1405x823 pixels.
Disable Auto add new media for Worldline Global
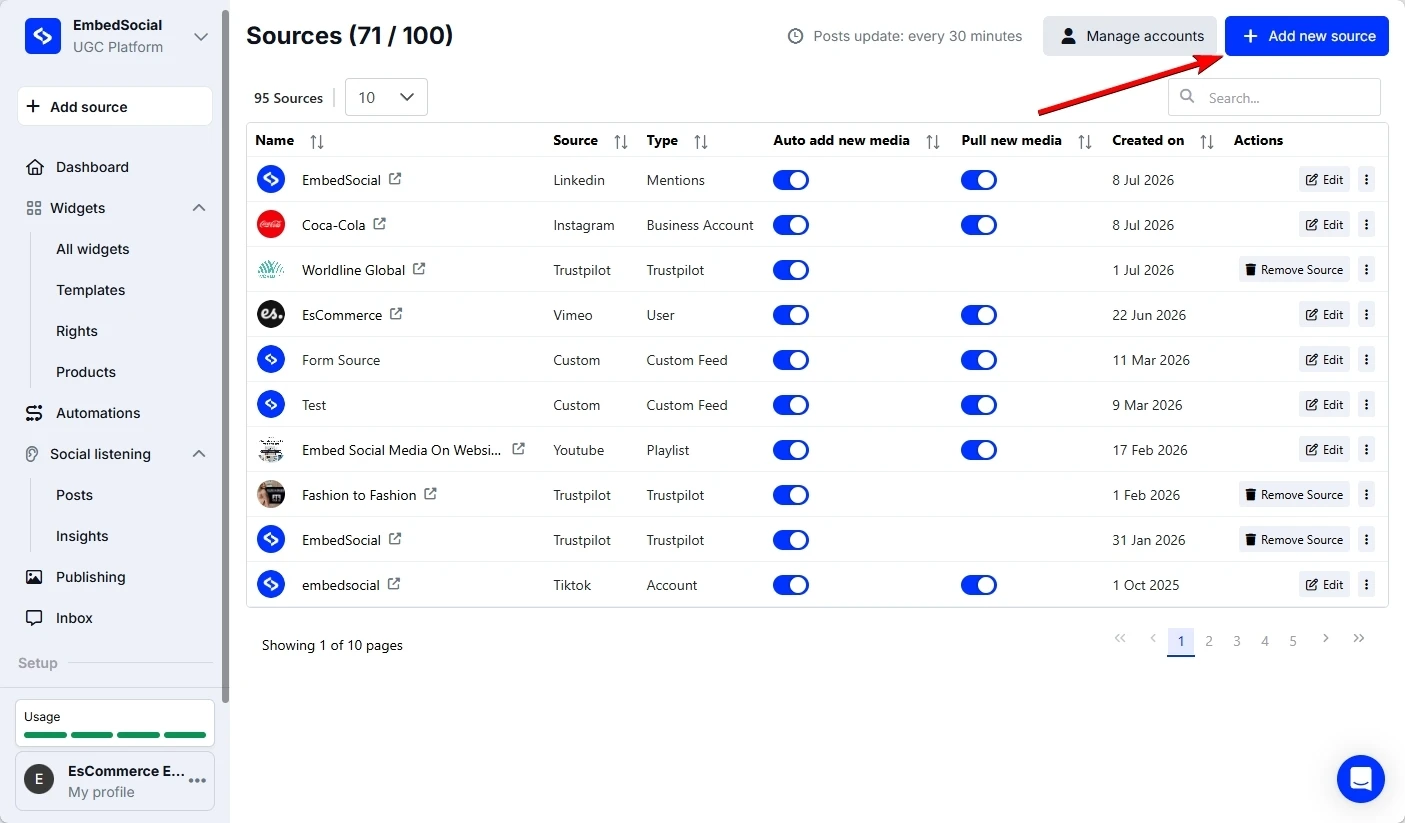click(x=791, y=269)
